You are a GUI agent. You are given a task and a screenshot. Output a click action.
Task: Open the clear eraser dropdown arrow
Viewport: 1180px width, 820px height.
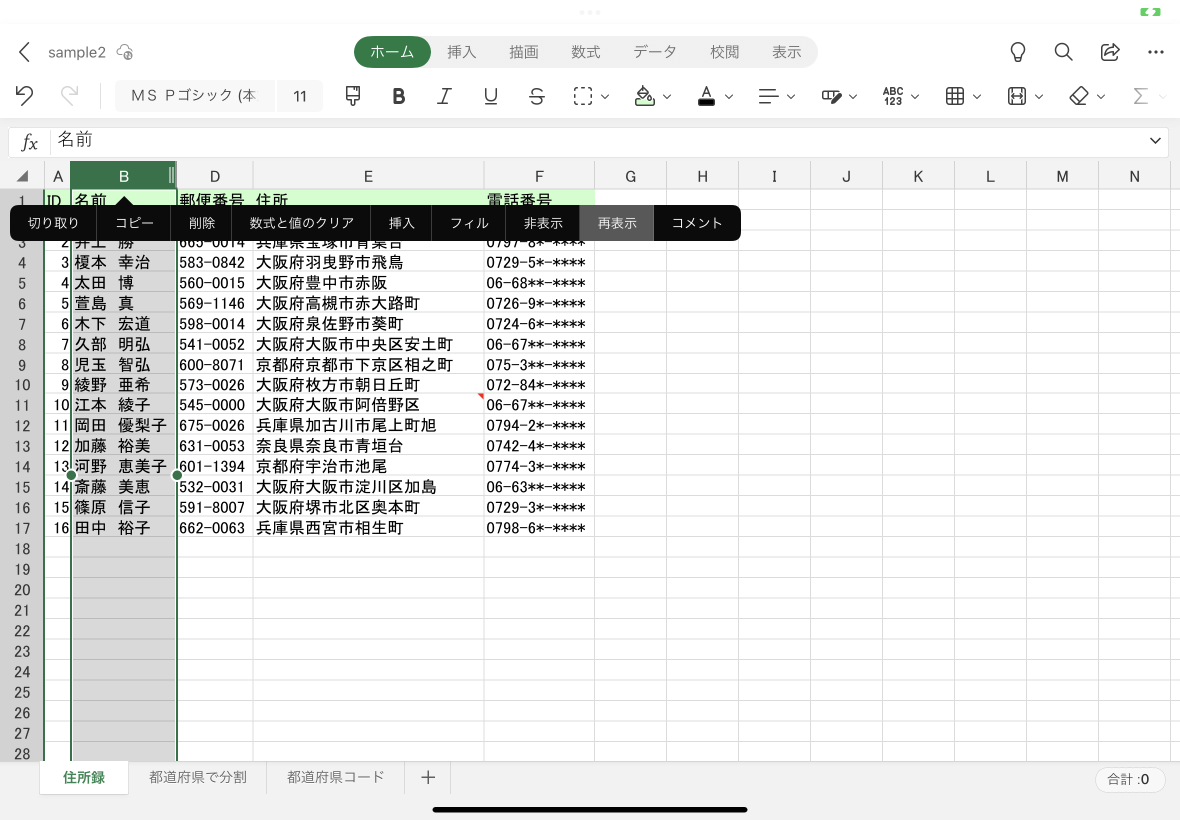(x=1101, y=96)
